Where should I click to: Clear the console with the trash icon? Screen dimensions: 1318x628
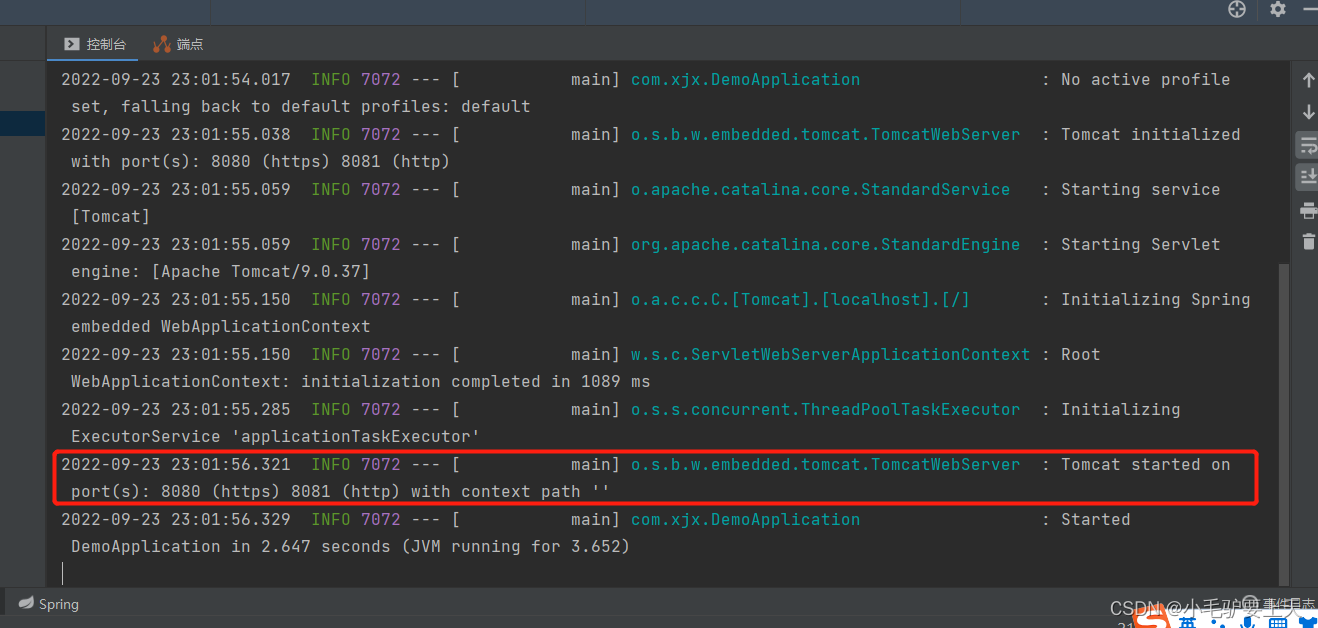[1308, 241]
